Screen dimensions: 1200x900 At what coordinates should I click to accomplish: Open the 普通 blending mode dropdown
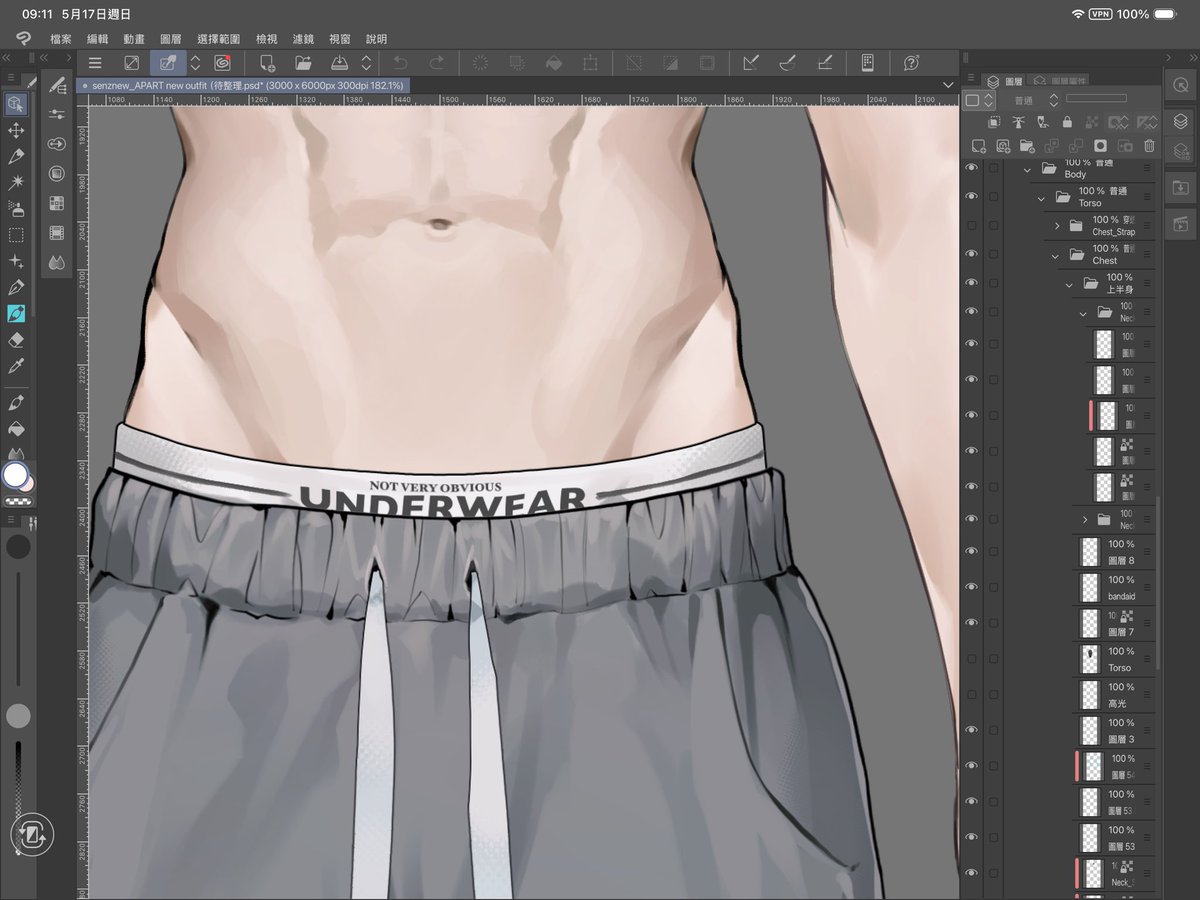pyautogui.click(x=1033, y=100)
